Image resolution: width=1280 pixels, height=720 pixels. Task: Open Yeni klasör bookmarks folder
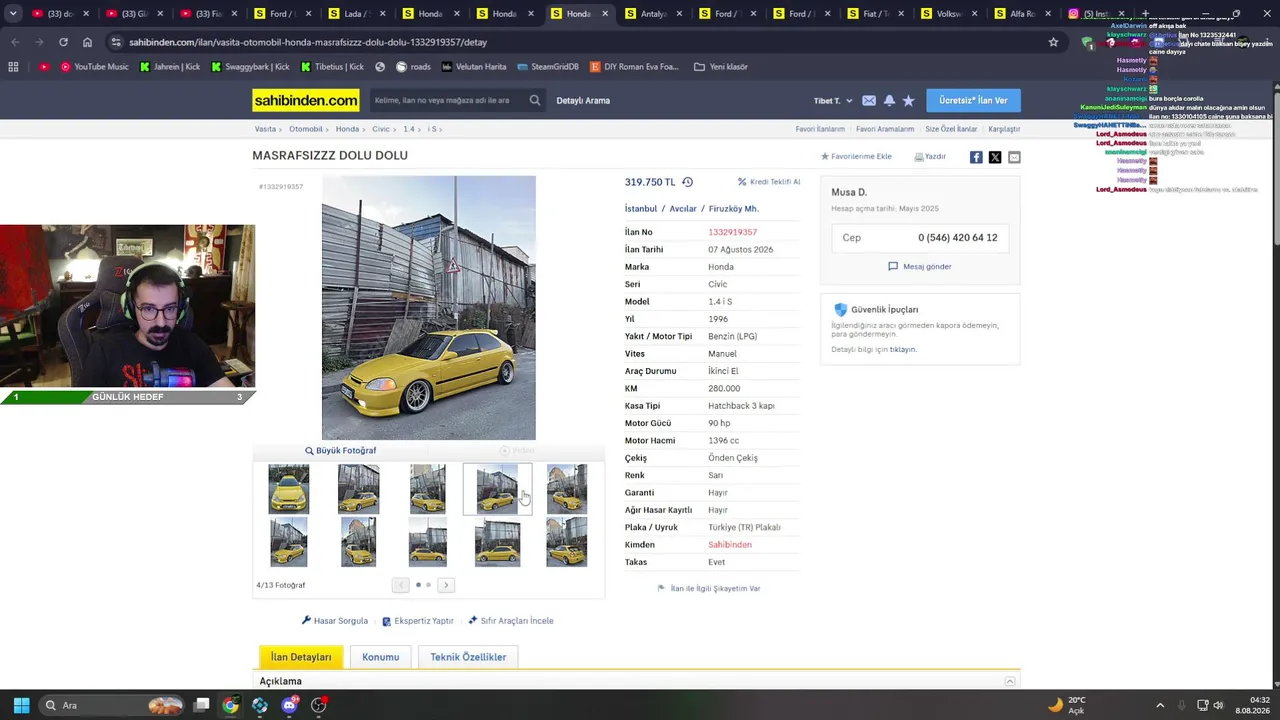(x=721, y=67)
